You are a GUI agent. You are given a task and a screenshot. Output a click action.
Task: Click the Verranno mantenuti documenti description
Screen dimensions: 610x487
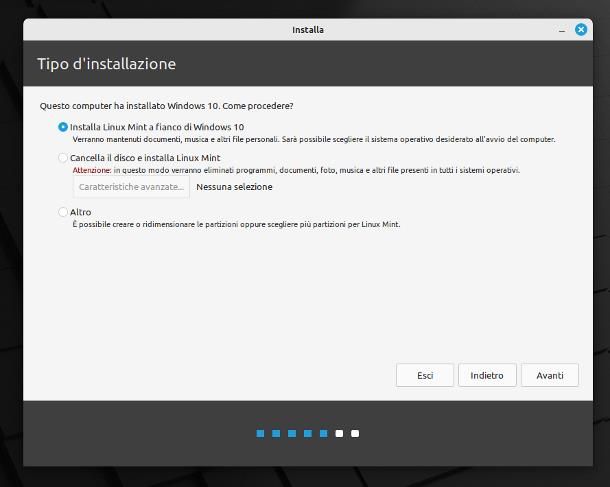point(314,139)
